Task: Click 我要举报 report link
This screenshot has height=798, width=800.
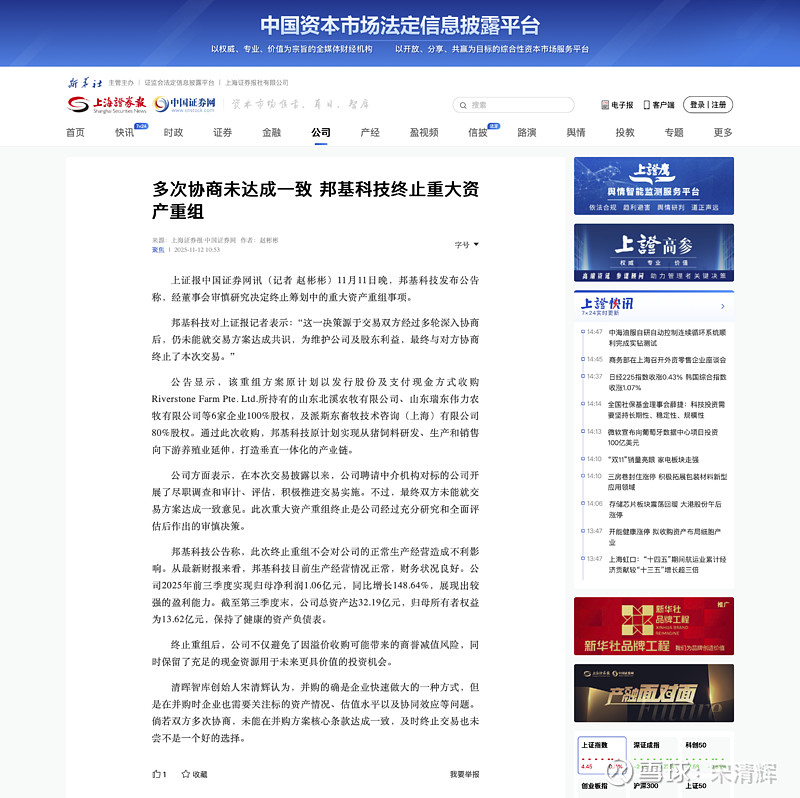Action: [x=464, y=774]
